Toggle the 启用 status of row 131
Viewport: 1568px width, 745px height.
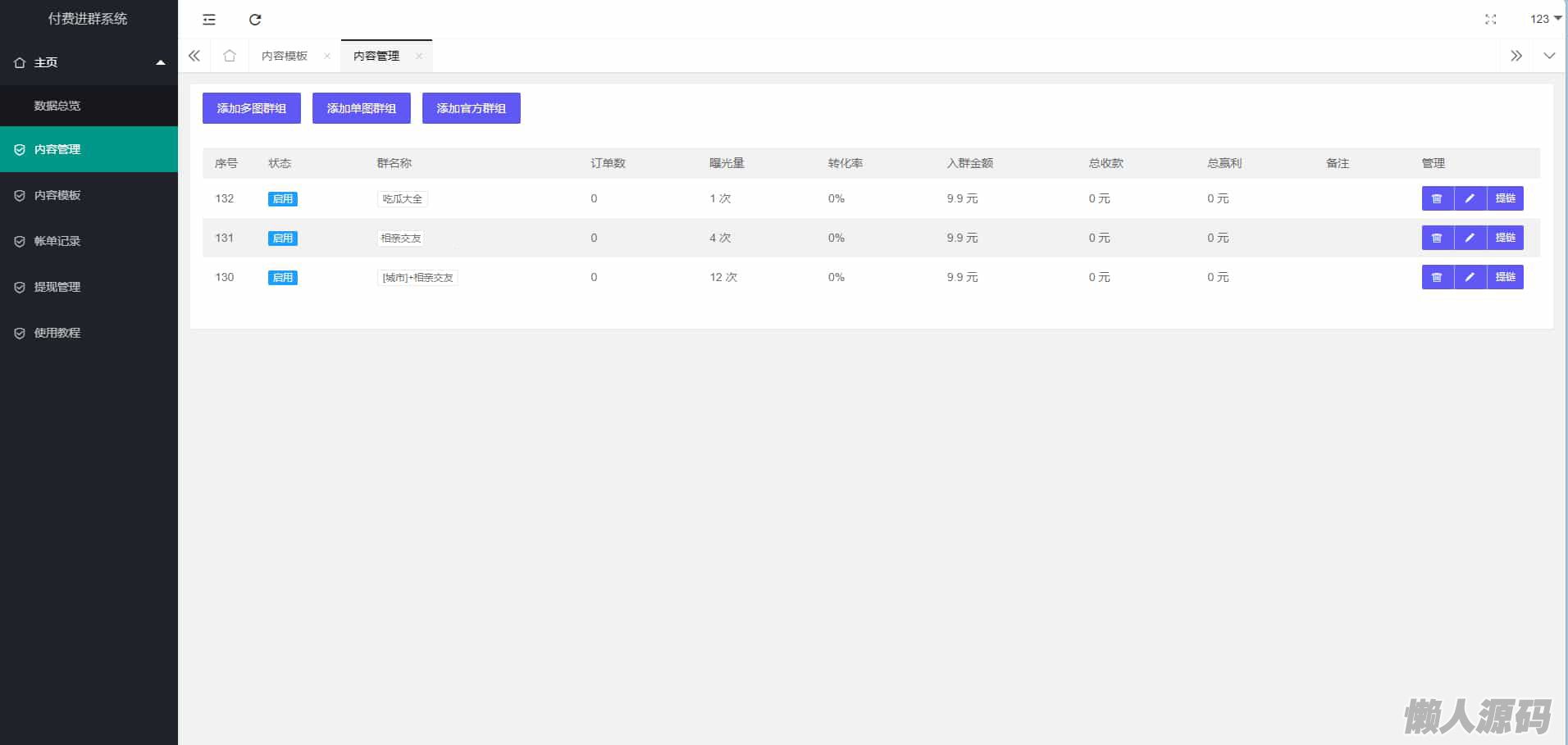point(282,238)
